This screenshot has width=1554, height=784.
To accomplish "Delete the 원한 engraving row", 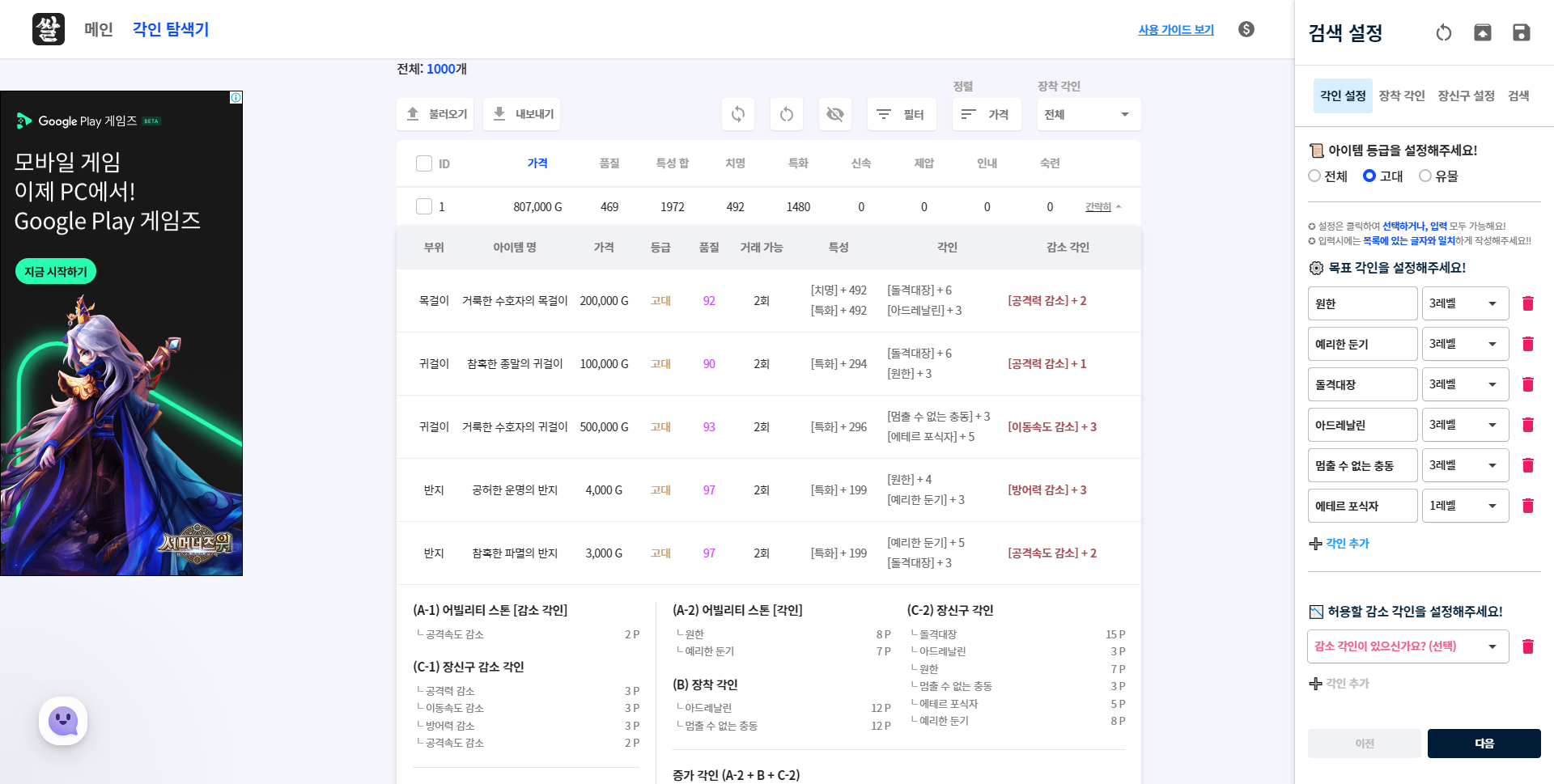I will pyautogui.click(x=1528, y=303).
